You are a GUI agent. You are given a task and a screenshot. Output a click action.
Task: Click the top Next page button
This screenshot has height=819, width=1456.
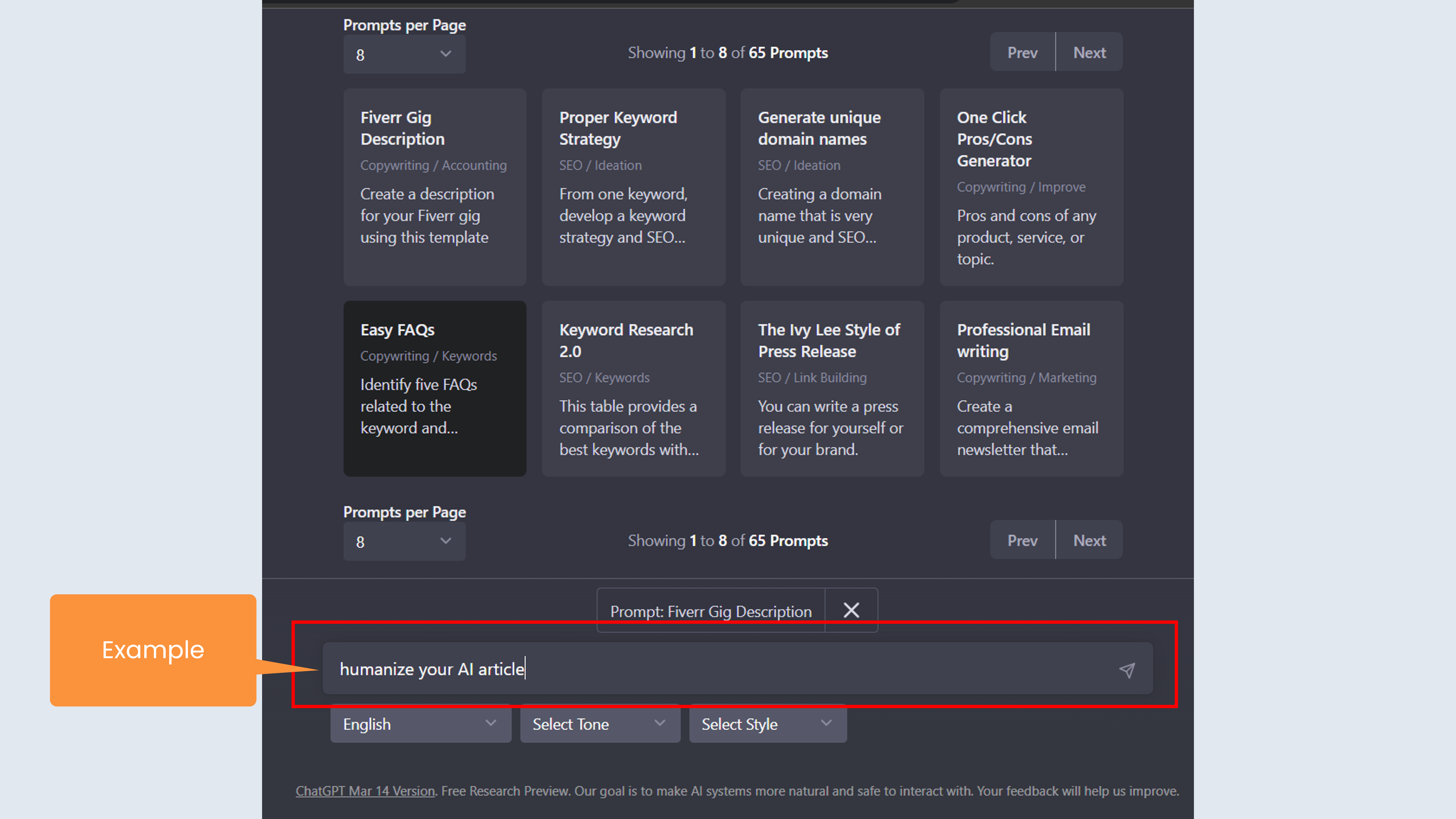[x=1089, y=53]
